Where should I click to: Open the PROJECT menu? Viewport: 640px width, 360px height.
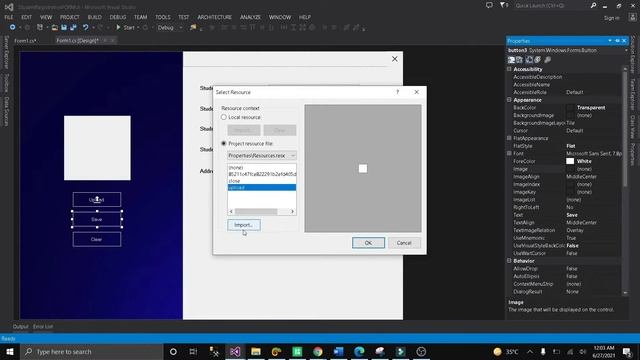(70, 17)
